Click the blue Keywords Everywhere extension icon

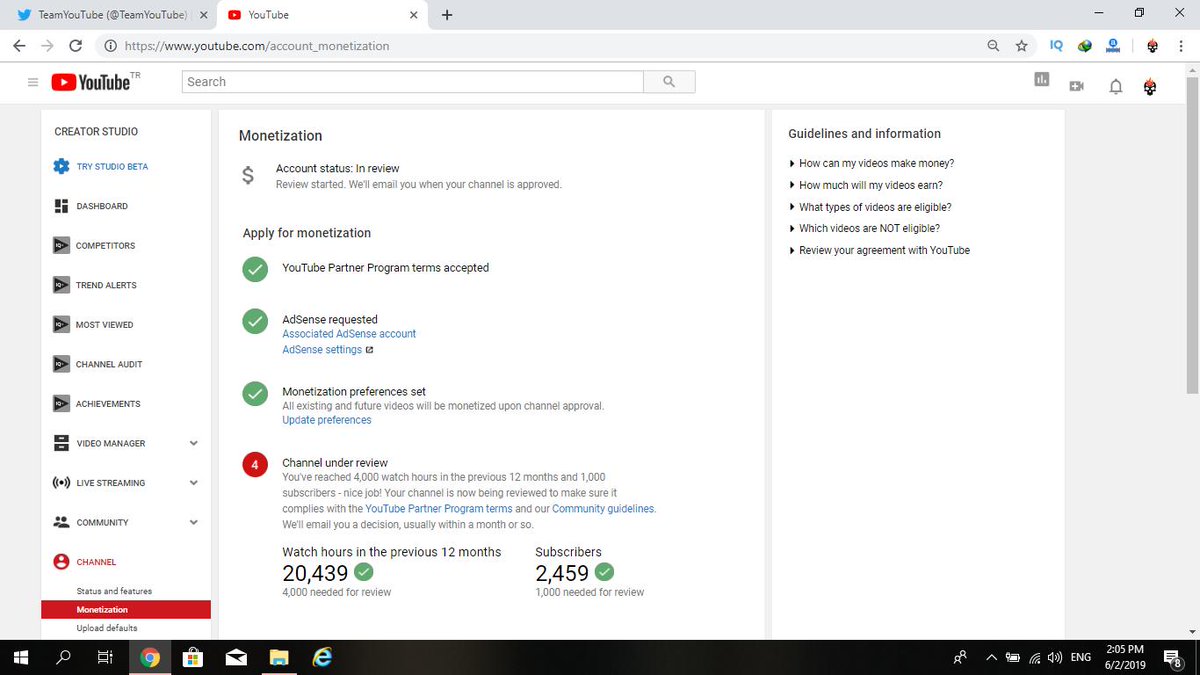coord(1112,46)
